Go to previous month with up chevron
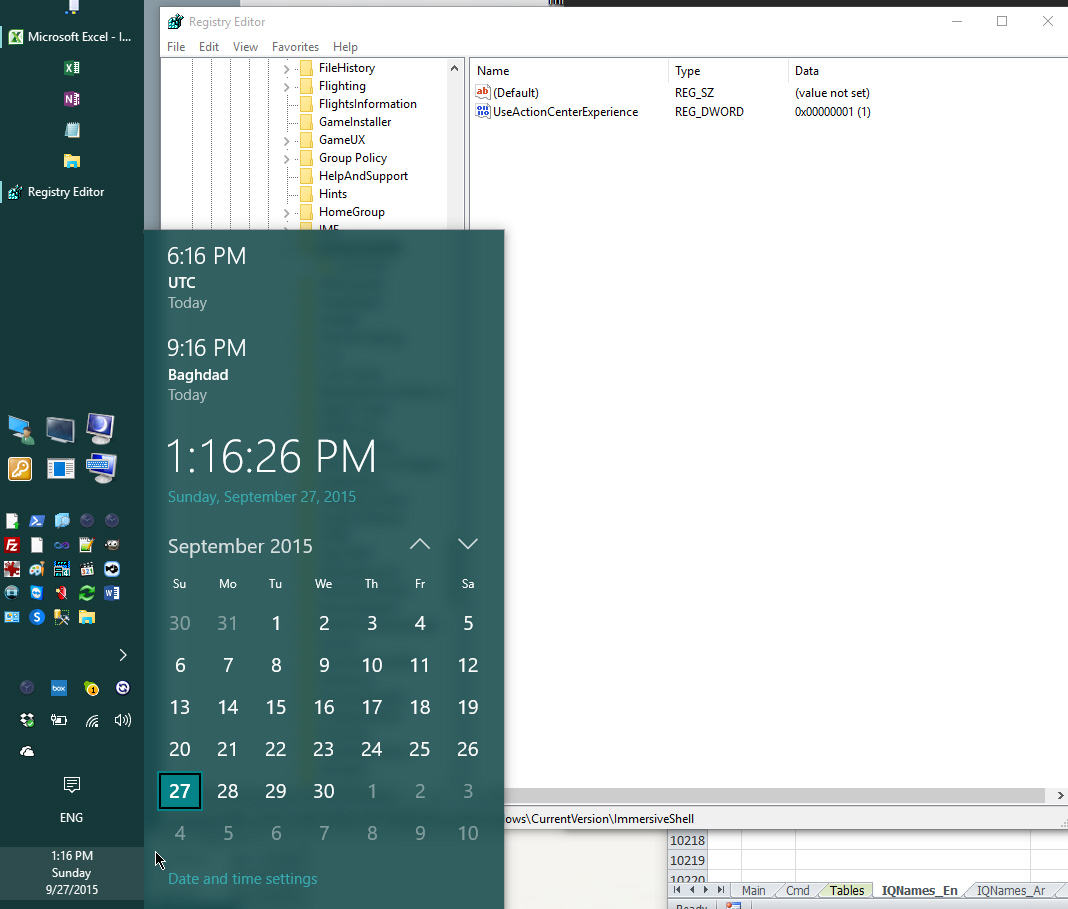Viewport: 1068px width, 909px height. [x=420, y=544]
